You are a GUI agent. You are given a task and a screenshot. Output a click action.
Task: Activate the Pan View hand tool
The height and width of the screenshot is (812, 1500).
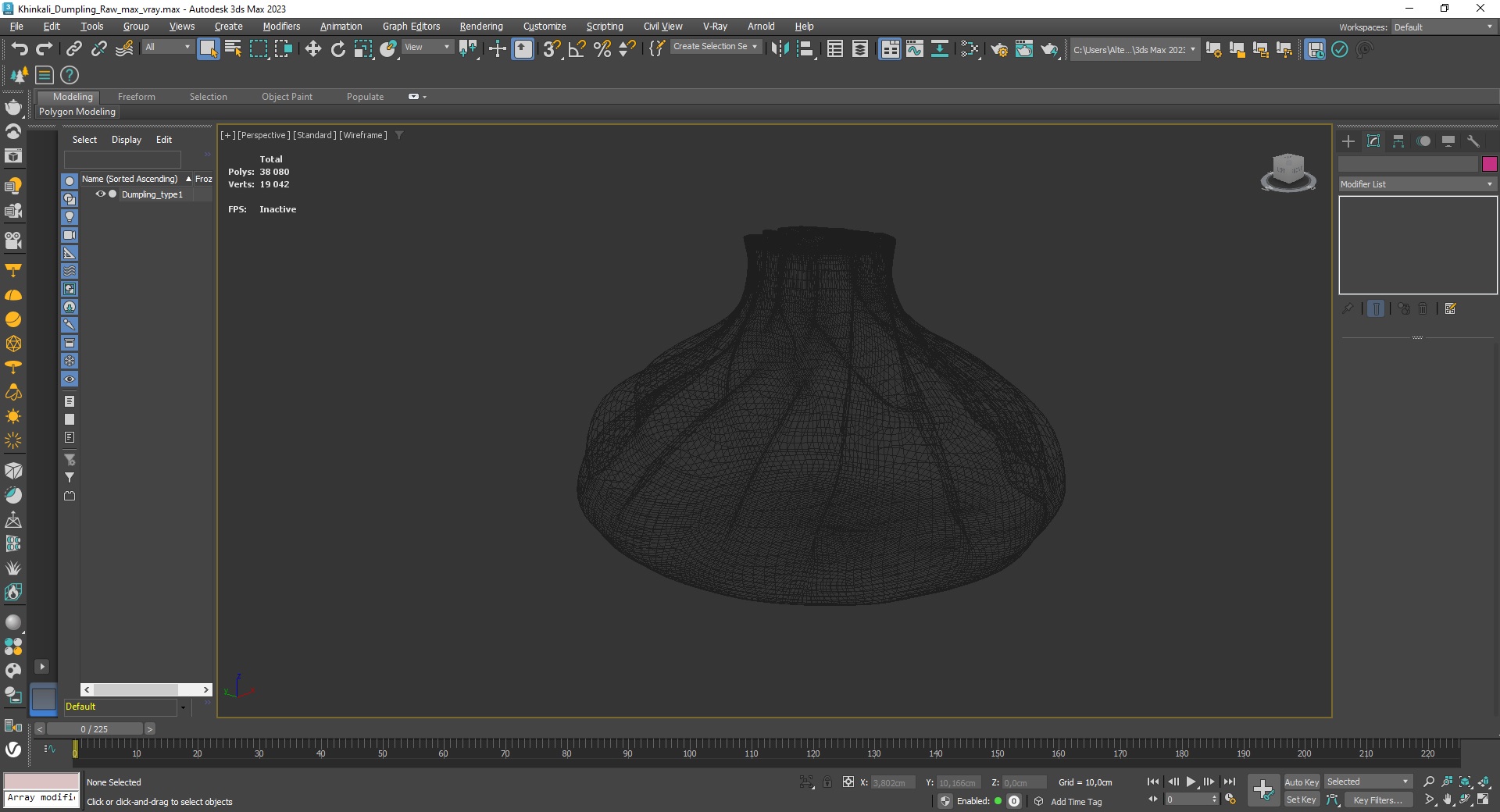coord(1448,800)
